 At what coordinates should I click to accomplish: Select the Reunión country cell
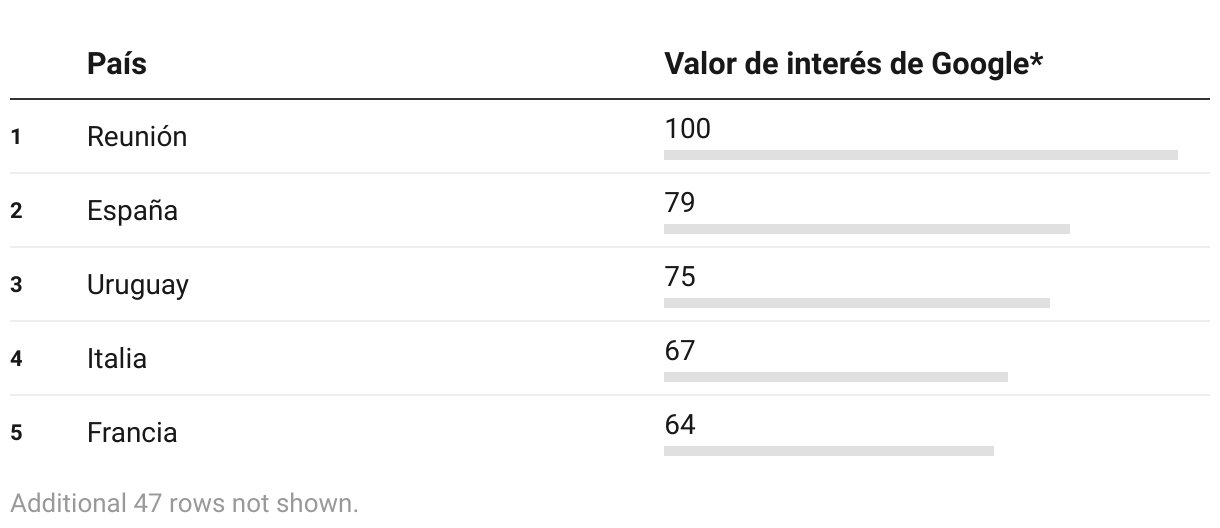click(137, 137)
